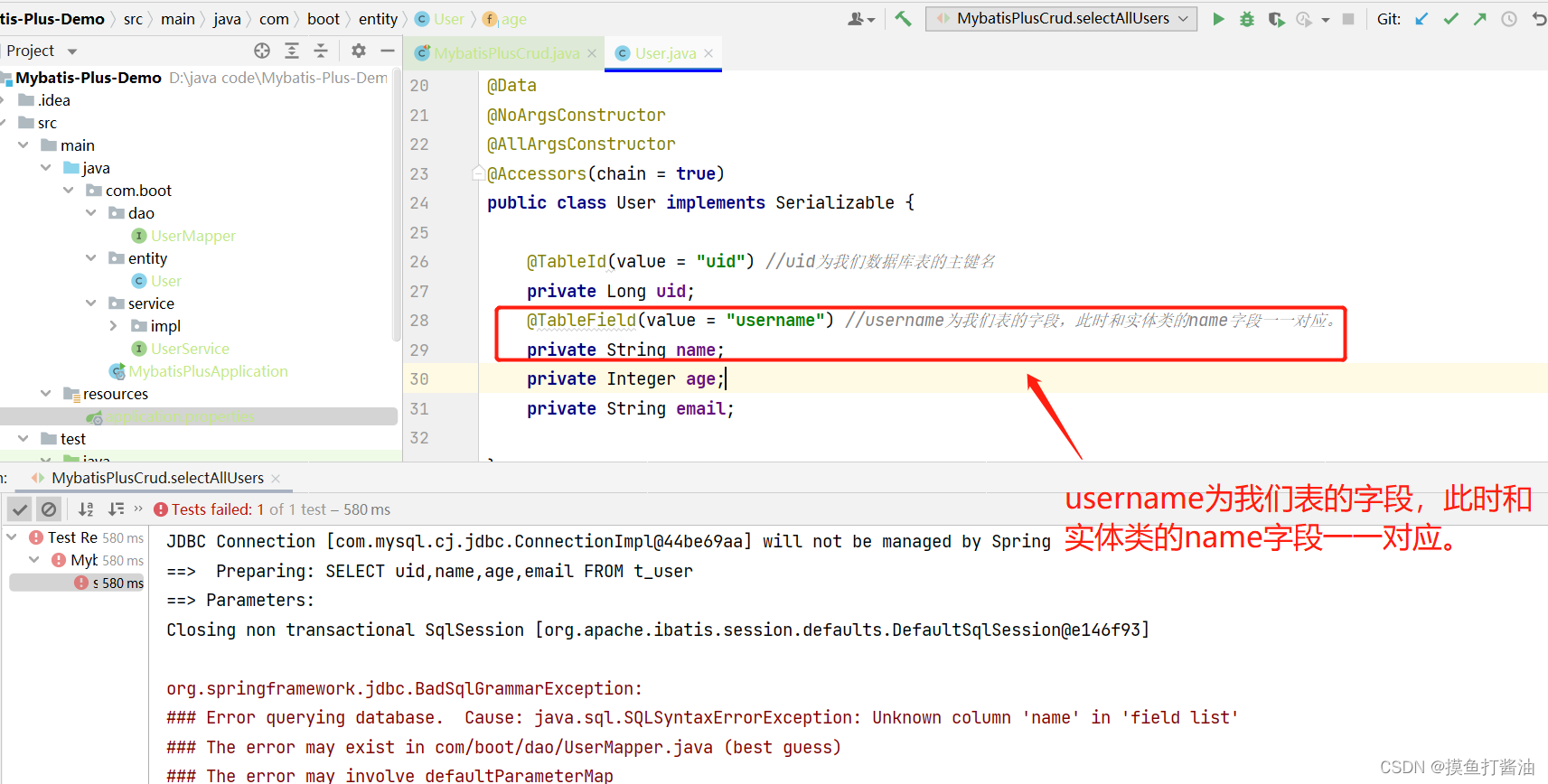The height and width of the screenshot is (784, 1548).
Task: Open User class in project tree
Action: tap(157, 281)
